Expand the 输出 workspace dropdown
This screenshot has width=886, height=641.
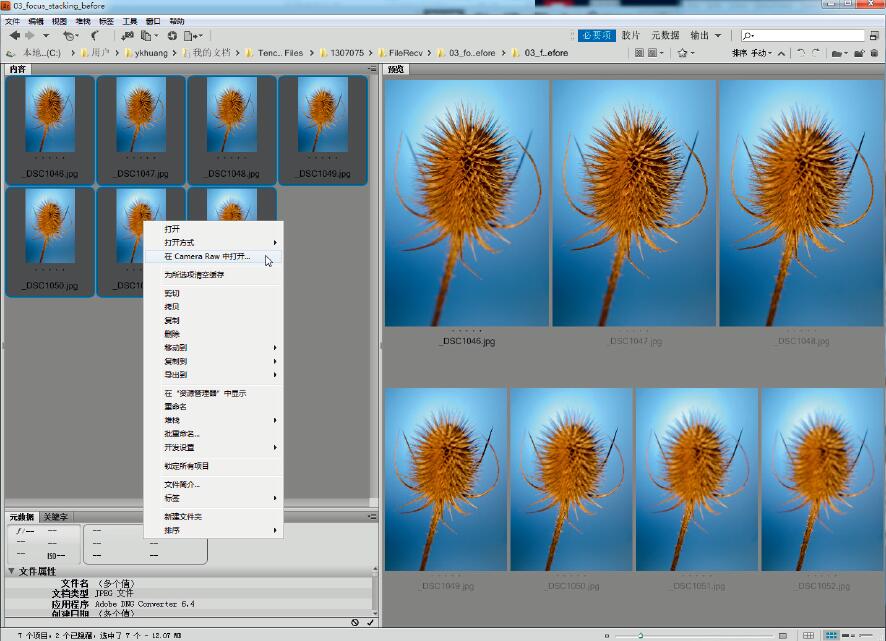click(x=718, y=35)
